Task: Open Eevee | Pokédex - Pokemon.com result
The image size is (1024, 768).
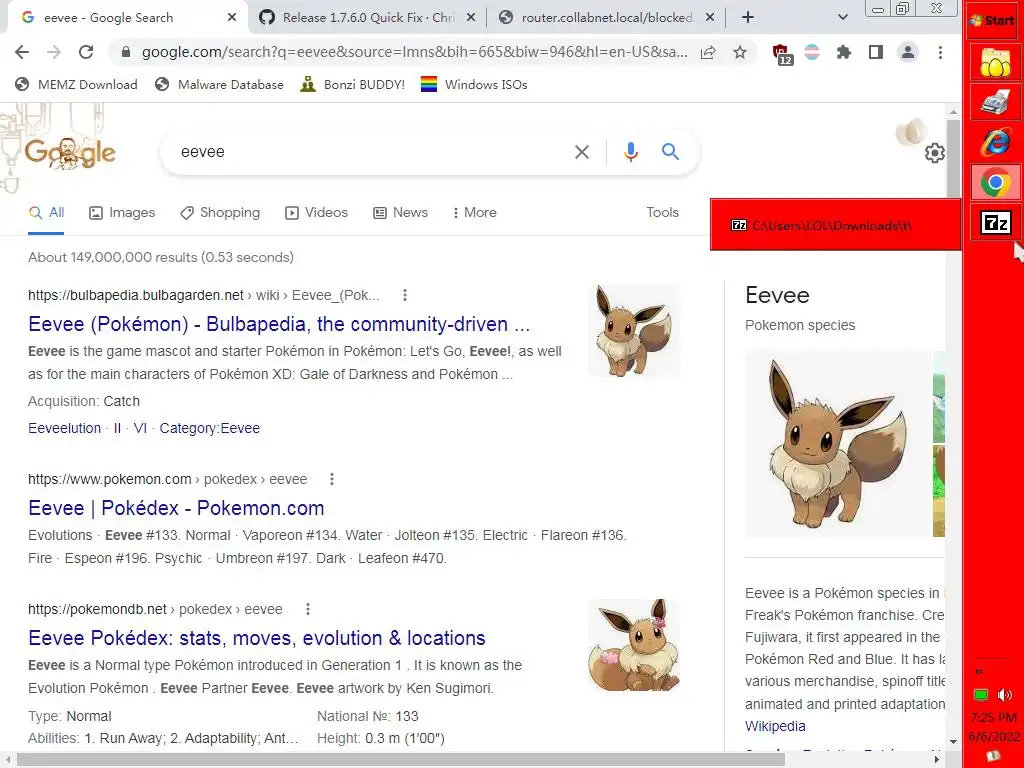Action: [176, 508]
